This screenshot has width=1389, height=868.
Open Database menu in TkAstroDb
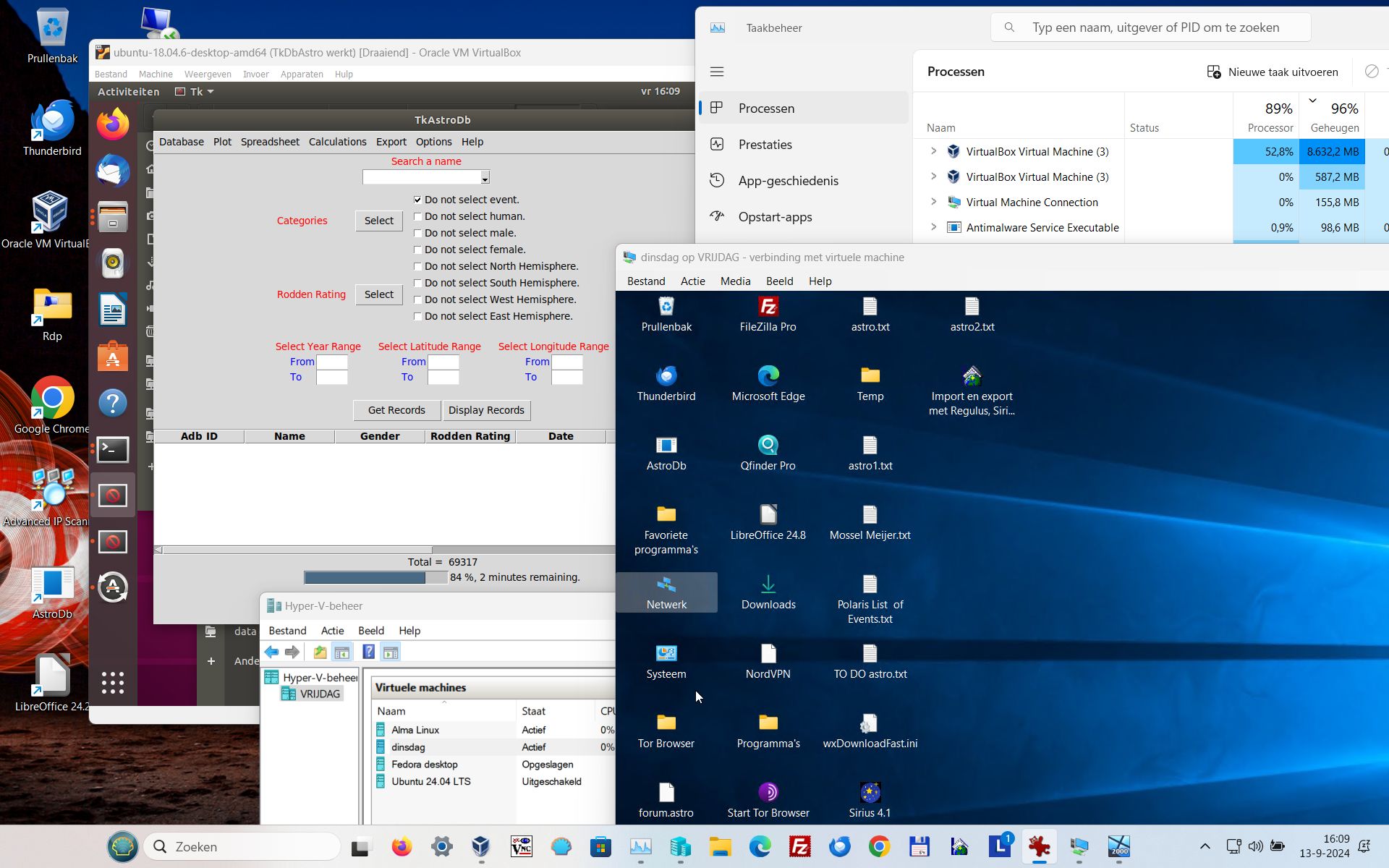click(181, 142)
